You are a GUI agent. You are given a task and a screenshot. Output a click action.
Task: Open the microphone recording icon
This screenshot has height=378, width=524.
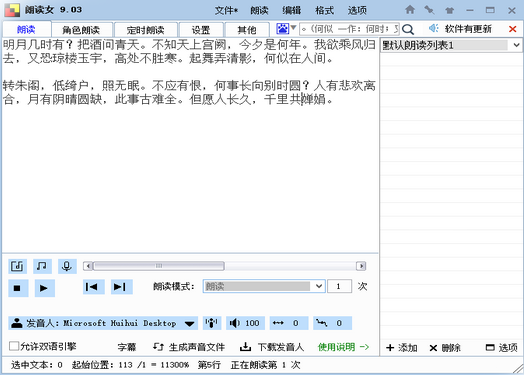click(x=67, y=266)
